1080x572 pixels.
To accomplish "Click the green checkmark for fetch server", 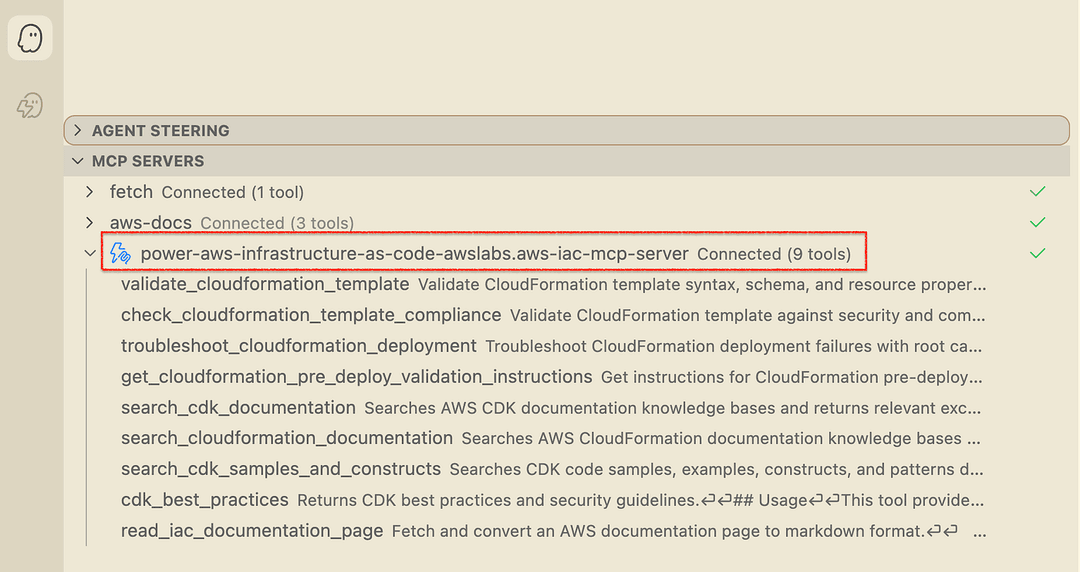I will tap(1037, 192).
